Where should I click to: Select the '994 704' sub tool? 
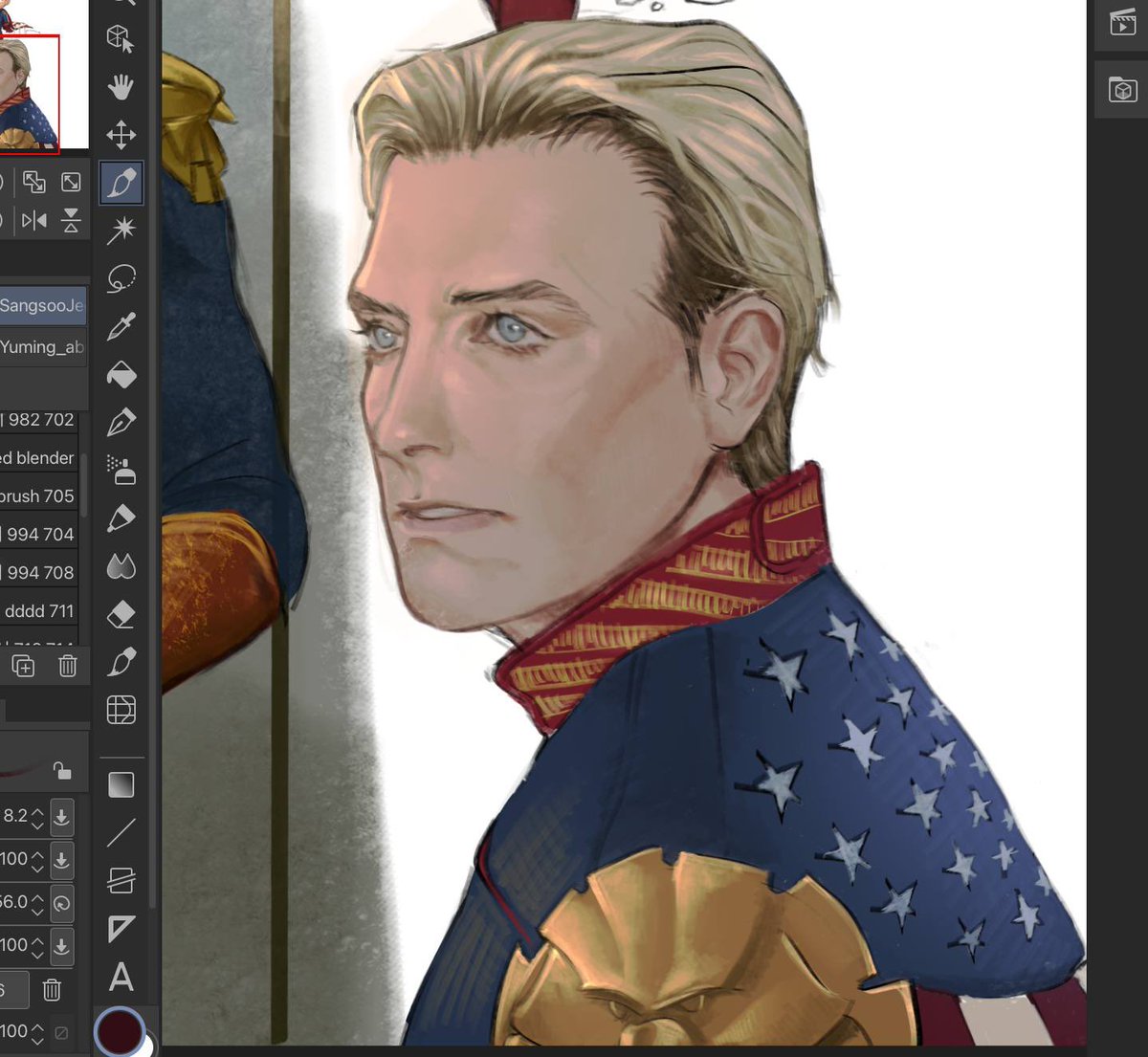pyautogui.click(x=38, y=535)
